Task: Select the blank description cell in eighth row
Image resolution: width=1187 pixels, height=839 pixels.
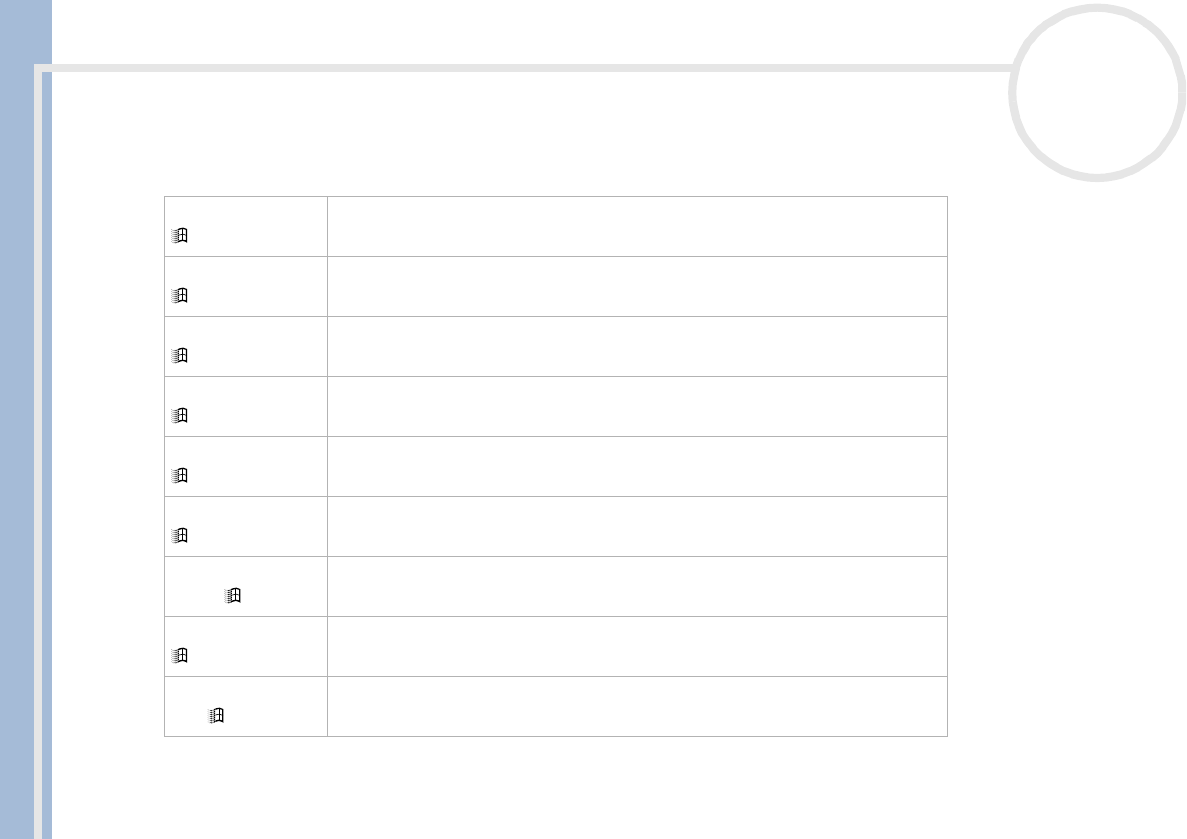Action: [637, 647]
